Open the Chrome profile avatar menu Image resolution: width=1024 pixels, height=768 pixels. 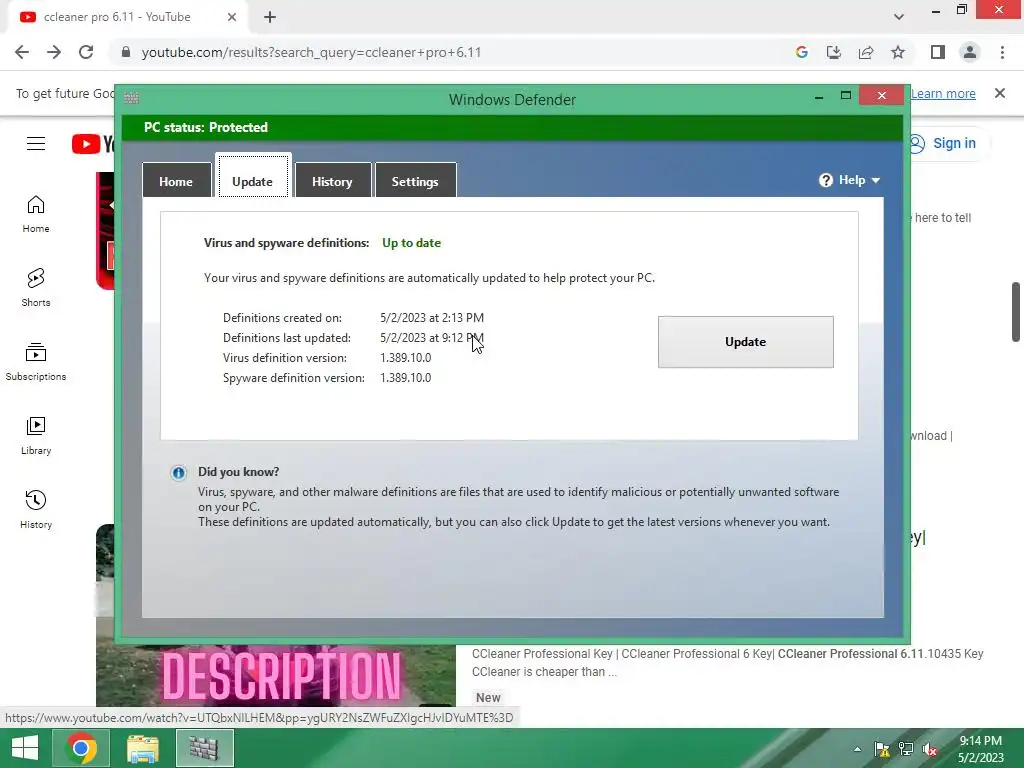[x=970, y=52]
